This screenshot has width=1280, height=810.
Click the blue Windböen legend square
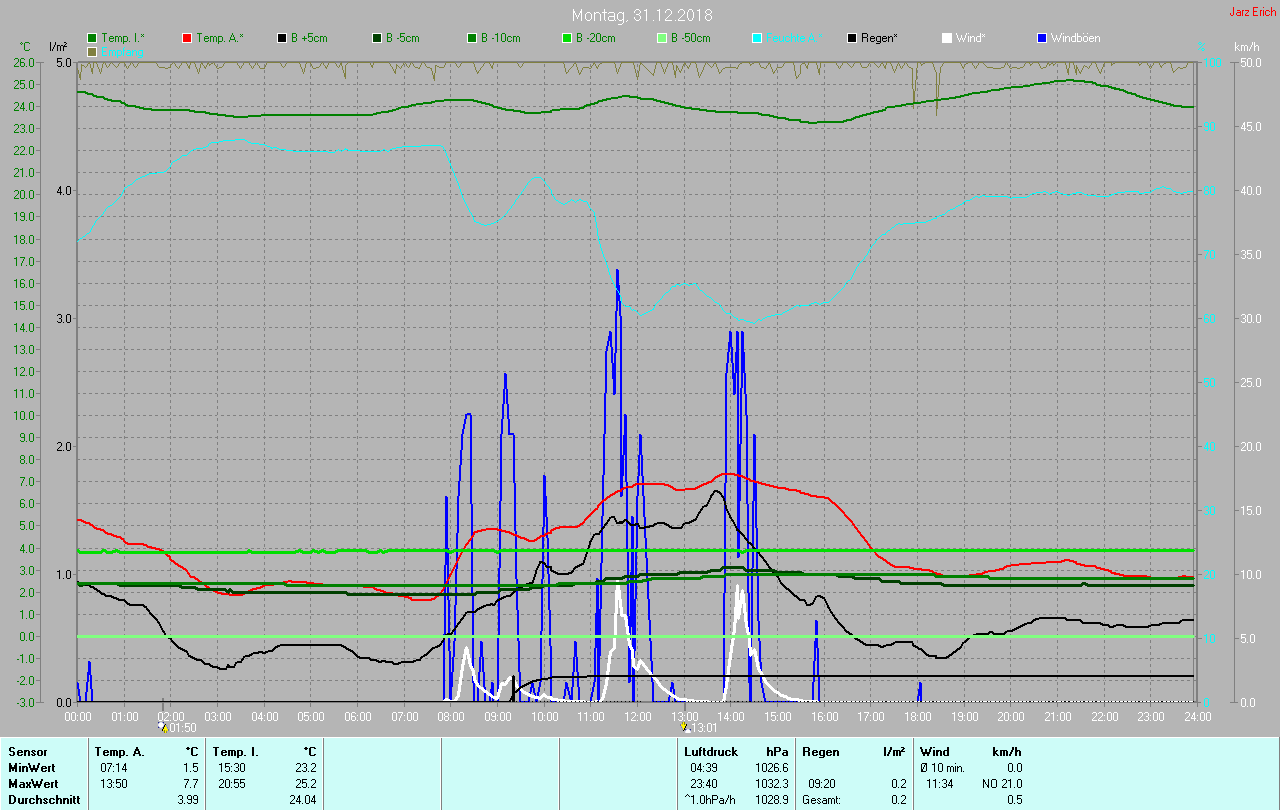click(x=1042, y=38)
